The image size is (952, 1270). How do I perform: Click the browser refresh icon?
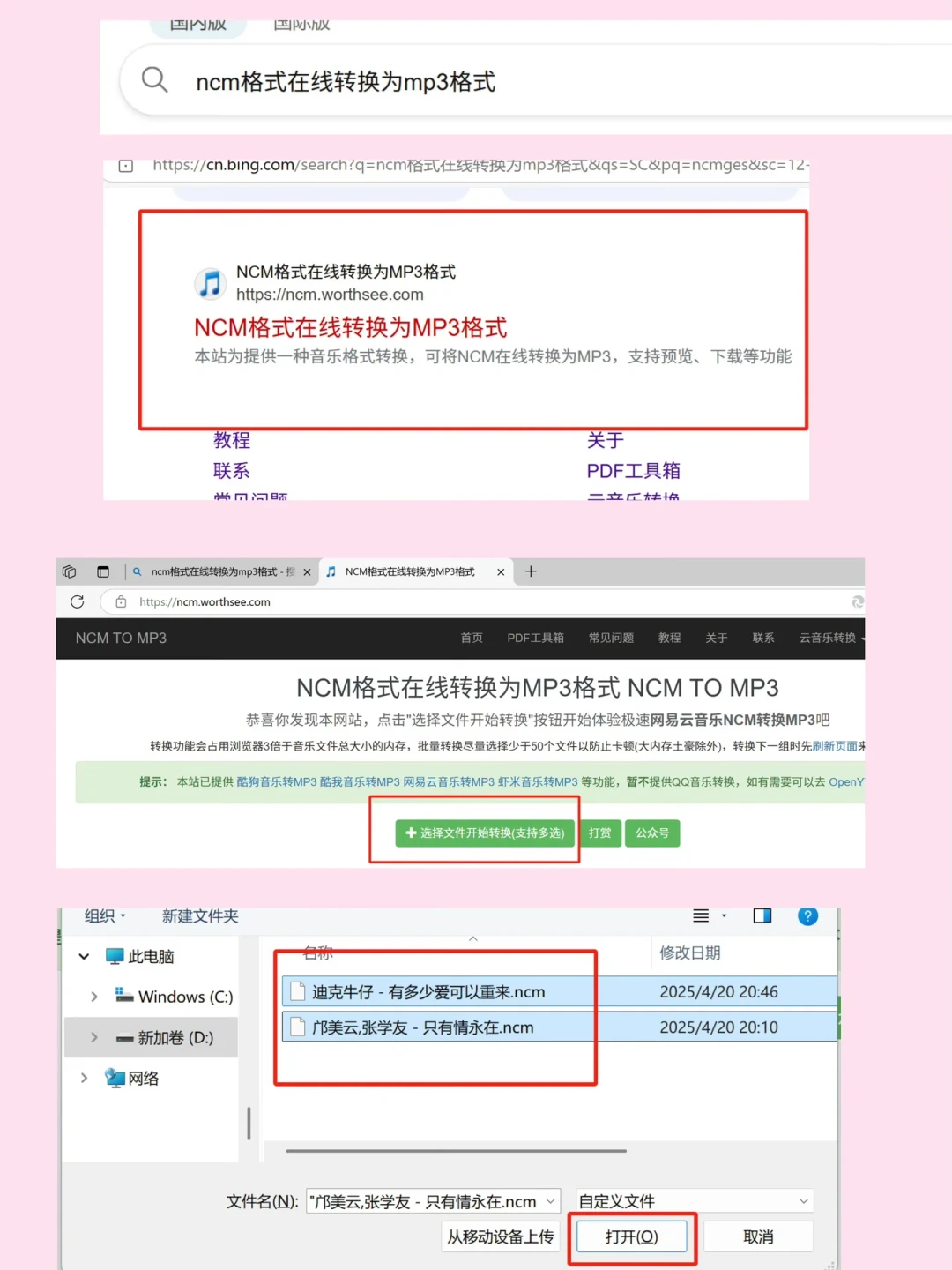pyautogui.click(x=78, y=601)
